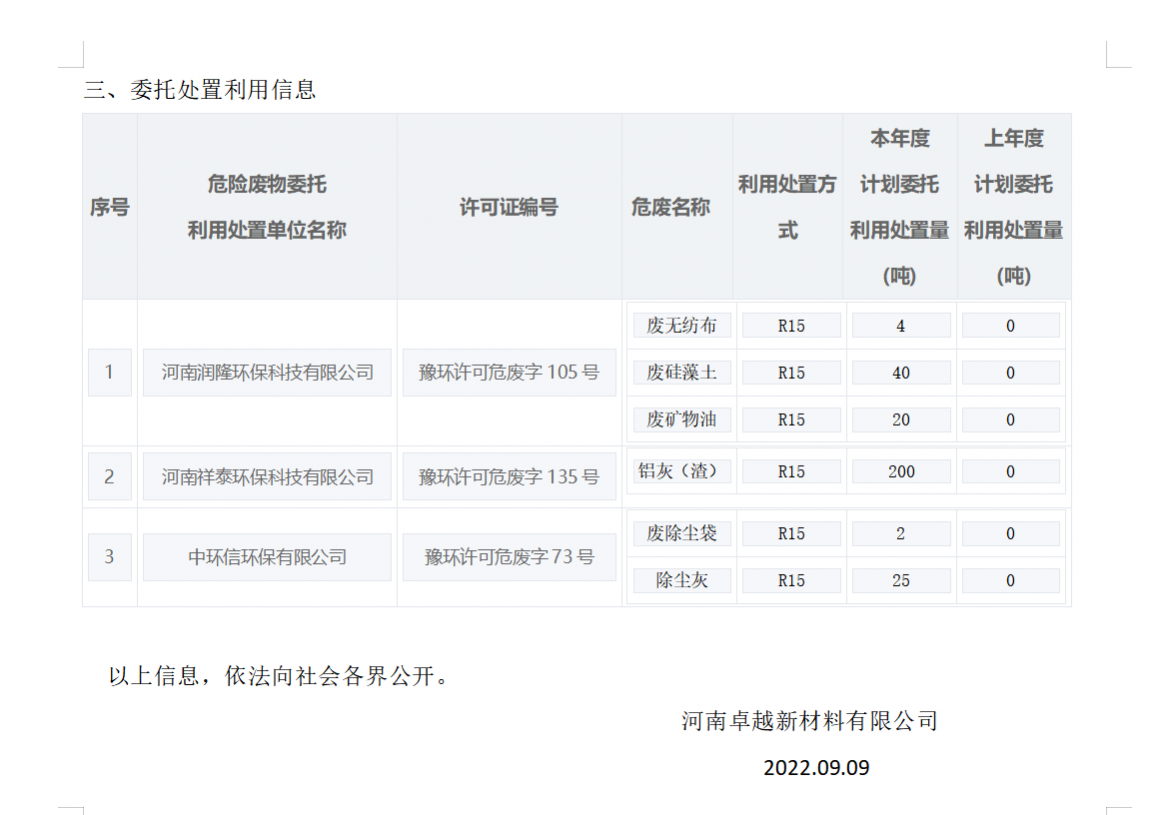
Task: Click the "本年度计划委托利用处置量(吨)" header
Action: point(900,207)
